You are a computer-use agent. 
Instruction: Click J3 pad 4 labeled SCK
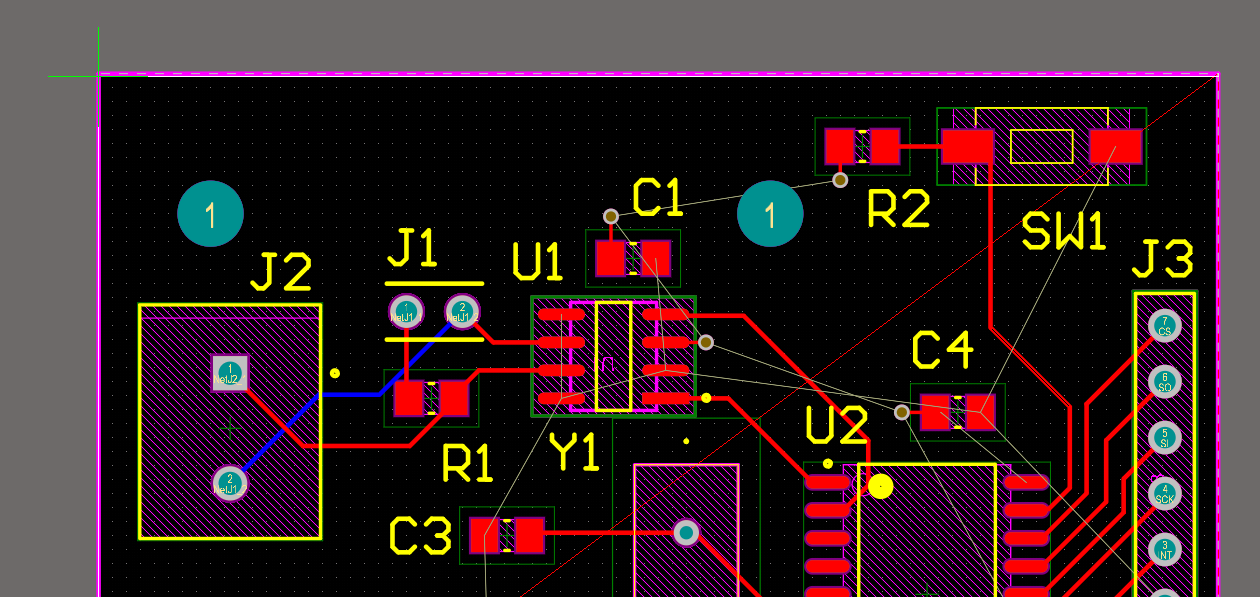[1165, 494]
